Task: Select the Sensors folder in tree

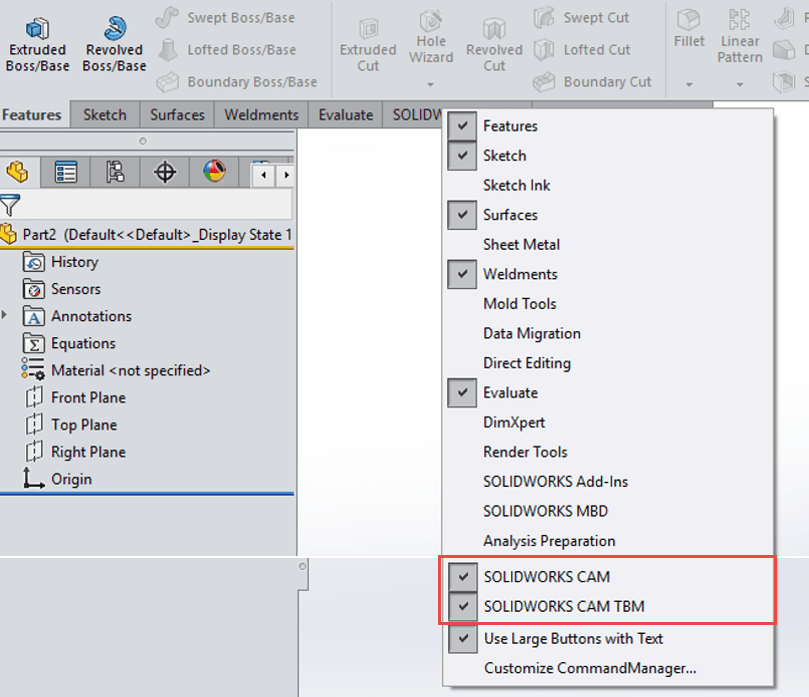Action: pos(62,289)
